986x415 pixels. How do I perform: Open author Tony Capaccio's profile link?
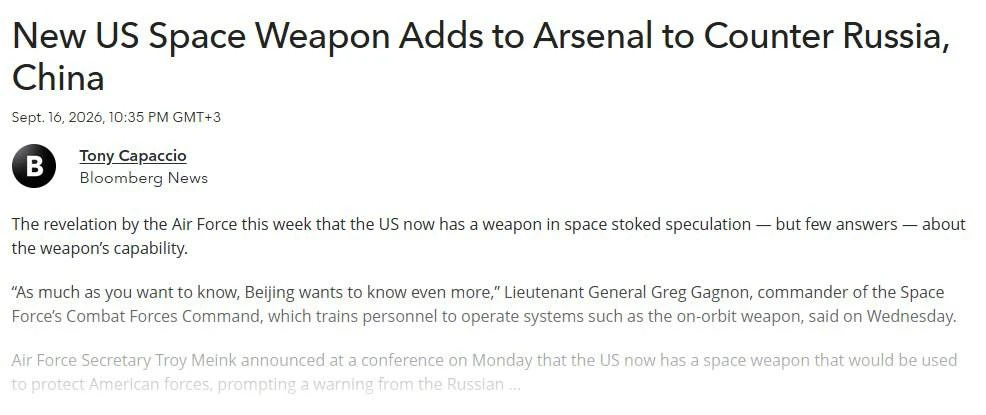(x=133, y=156)
